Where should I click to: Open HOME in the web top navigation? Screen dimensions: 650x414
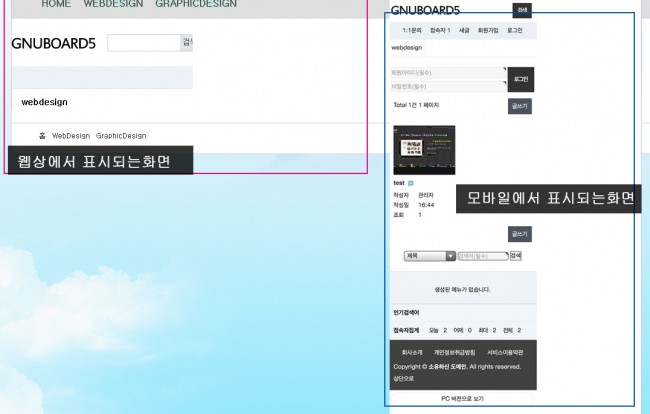tap(56, 4)
